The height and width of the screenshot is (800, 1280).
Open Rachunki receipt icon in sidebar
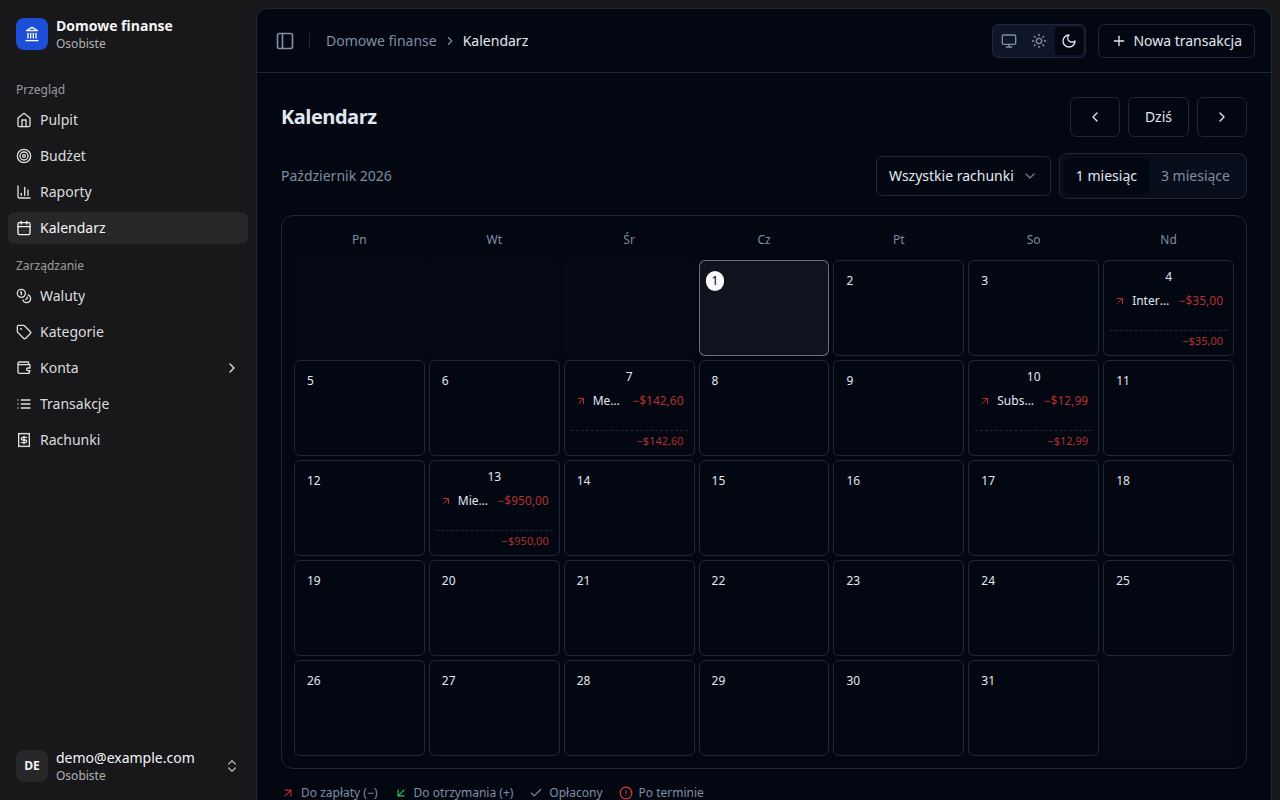point(25,440)
